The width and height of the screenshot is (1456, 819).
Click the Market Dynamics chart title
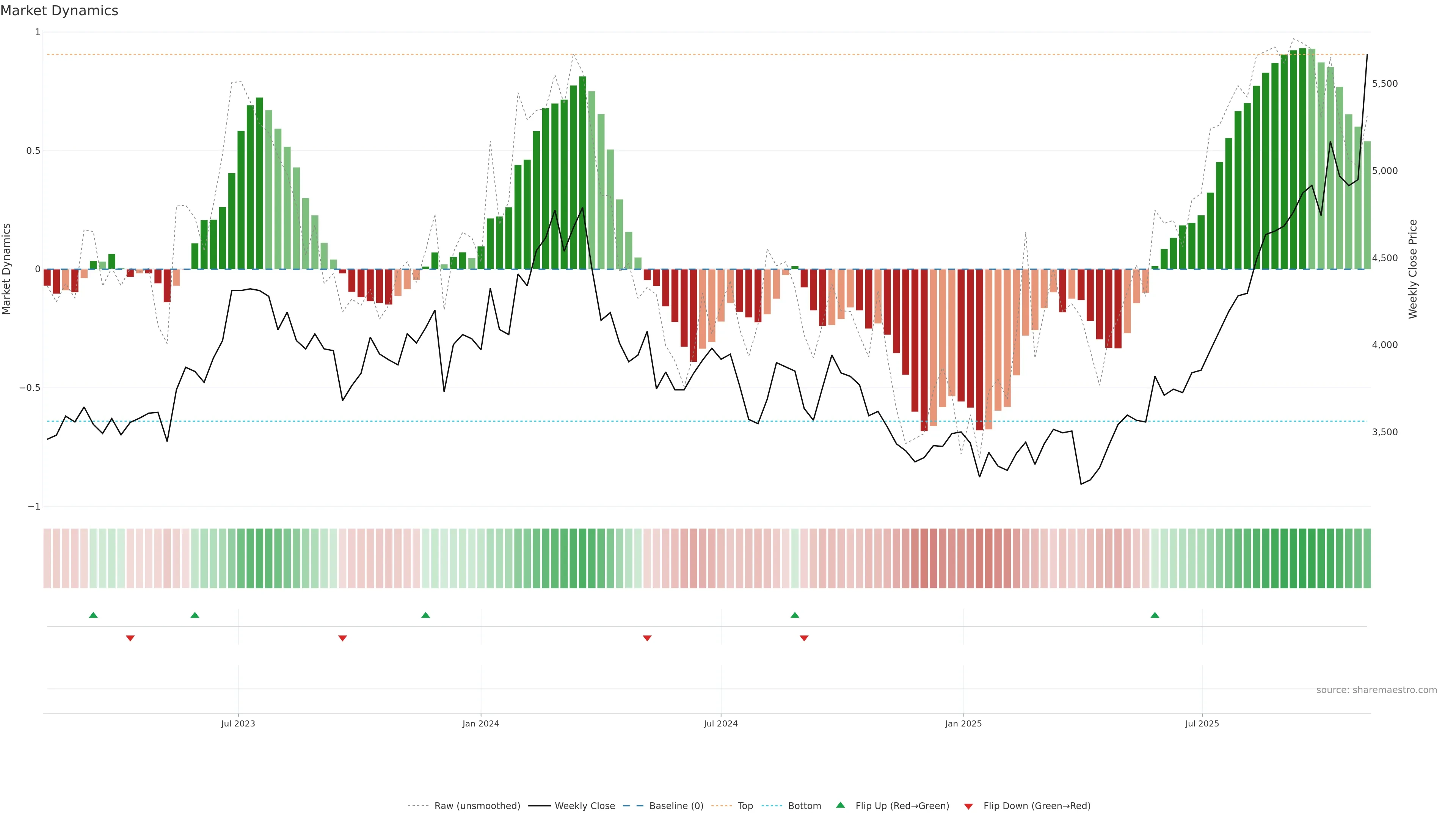(60, 11)
